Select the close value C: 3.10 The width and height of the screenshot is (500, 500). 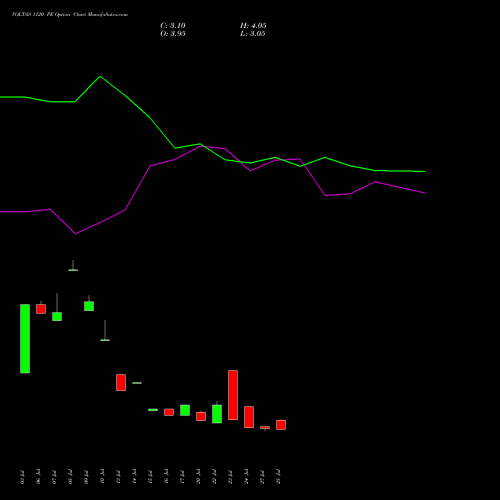click(x=173, y=26)
